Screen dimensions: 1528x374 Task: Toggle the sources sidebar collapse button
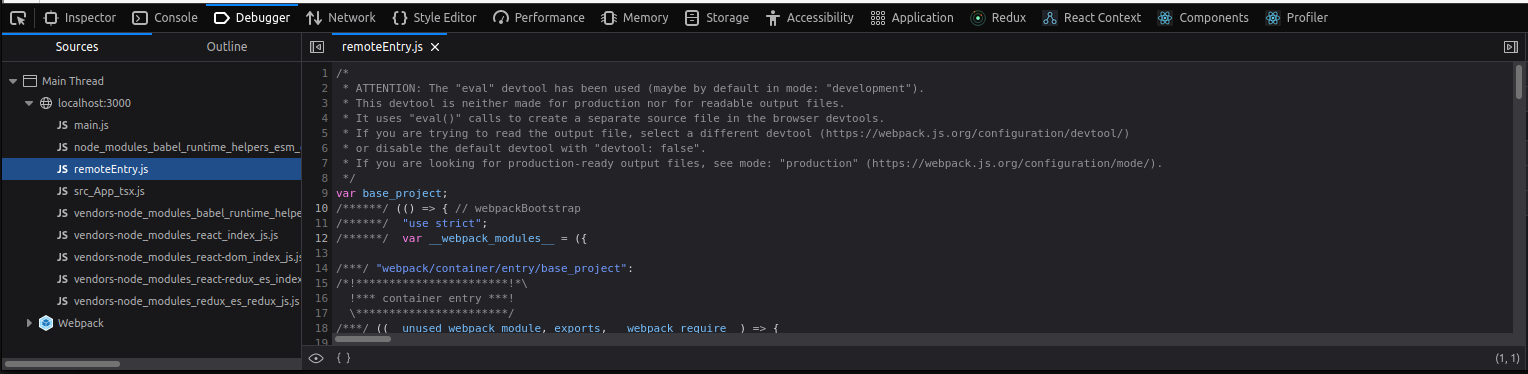point(317,47)
